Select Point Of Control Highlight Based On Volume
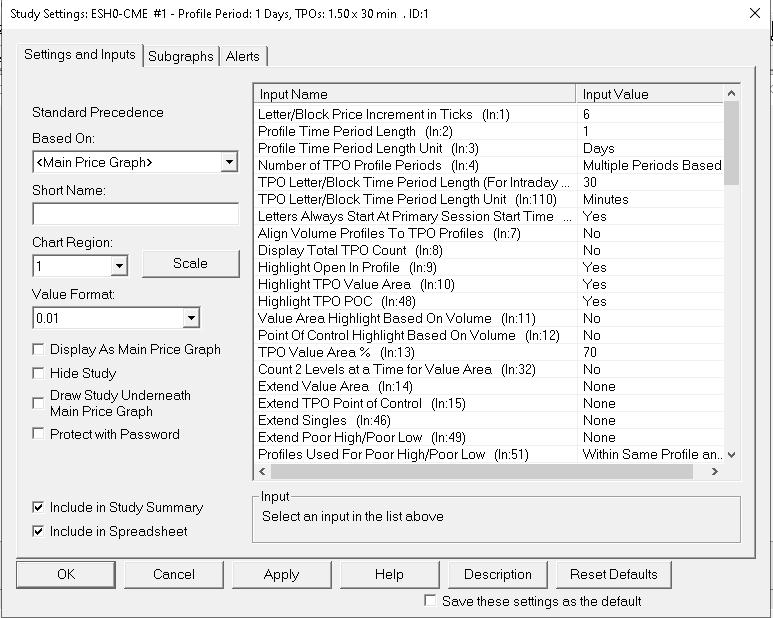The width and height of the screenshot is (773, 618). 489,336
